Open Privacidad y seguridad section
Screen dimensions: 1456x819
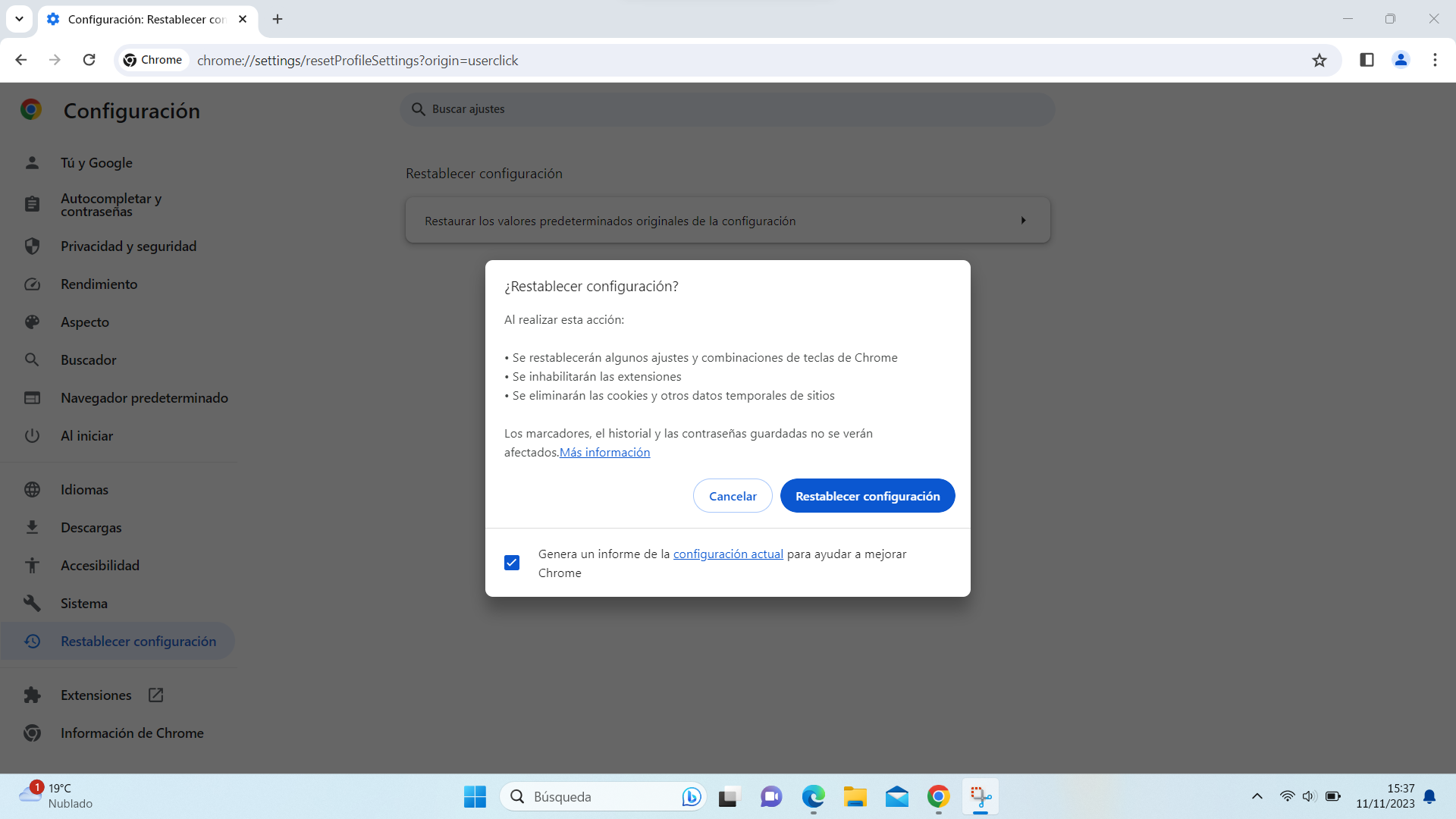(128, 246)
